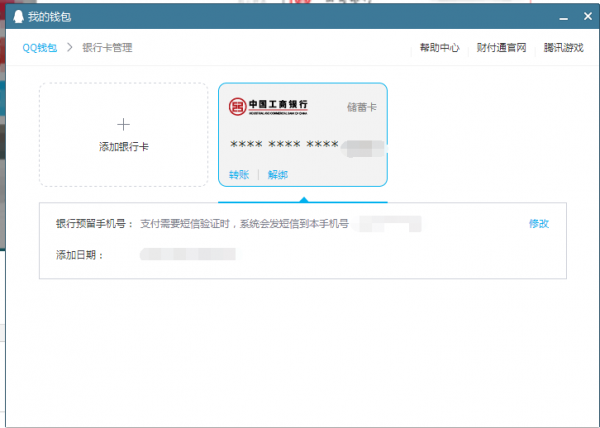Click the 银行预留手机号 label
The image size is (600, 428).
tap(94, 224)
